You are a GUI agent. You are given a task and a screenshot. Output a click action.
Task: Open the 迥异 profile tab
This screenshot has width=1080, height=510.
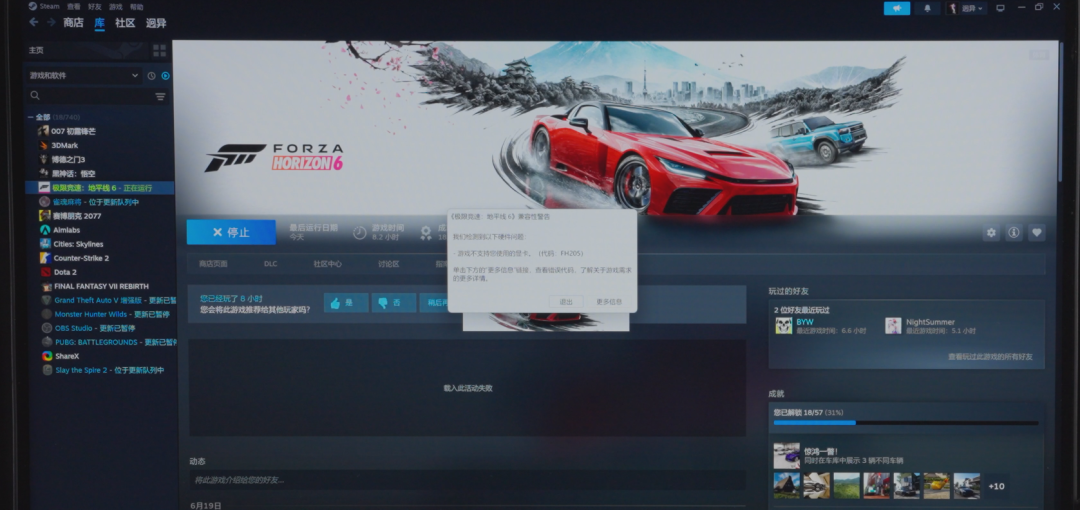tap(156, 23)
